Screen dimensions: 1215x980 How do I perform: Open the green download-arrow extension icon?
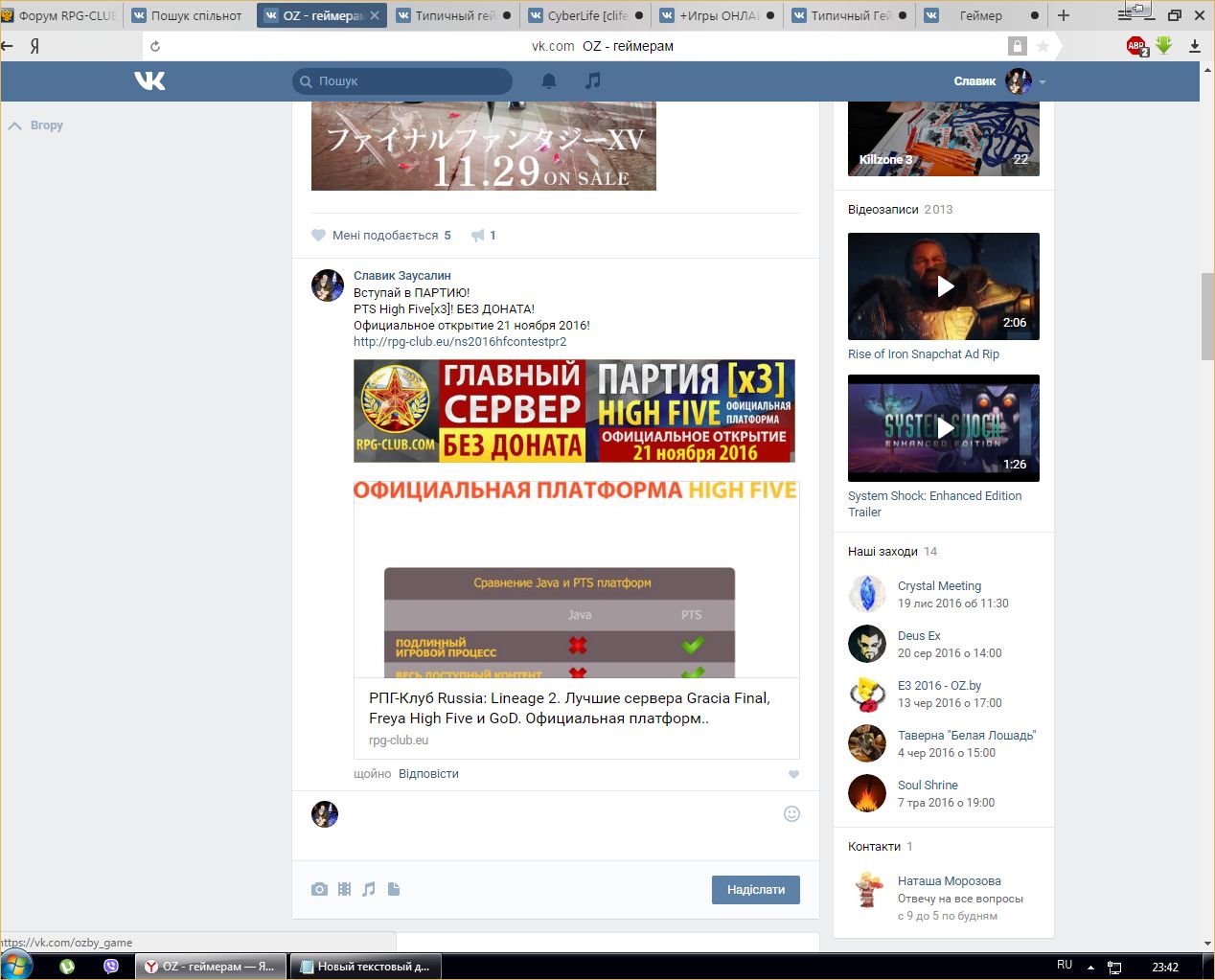[1164, 45]
